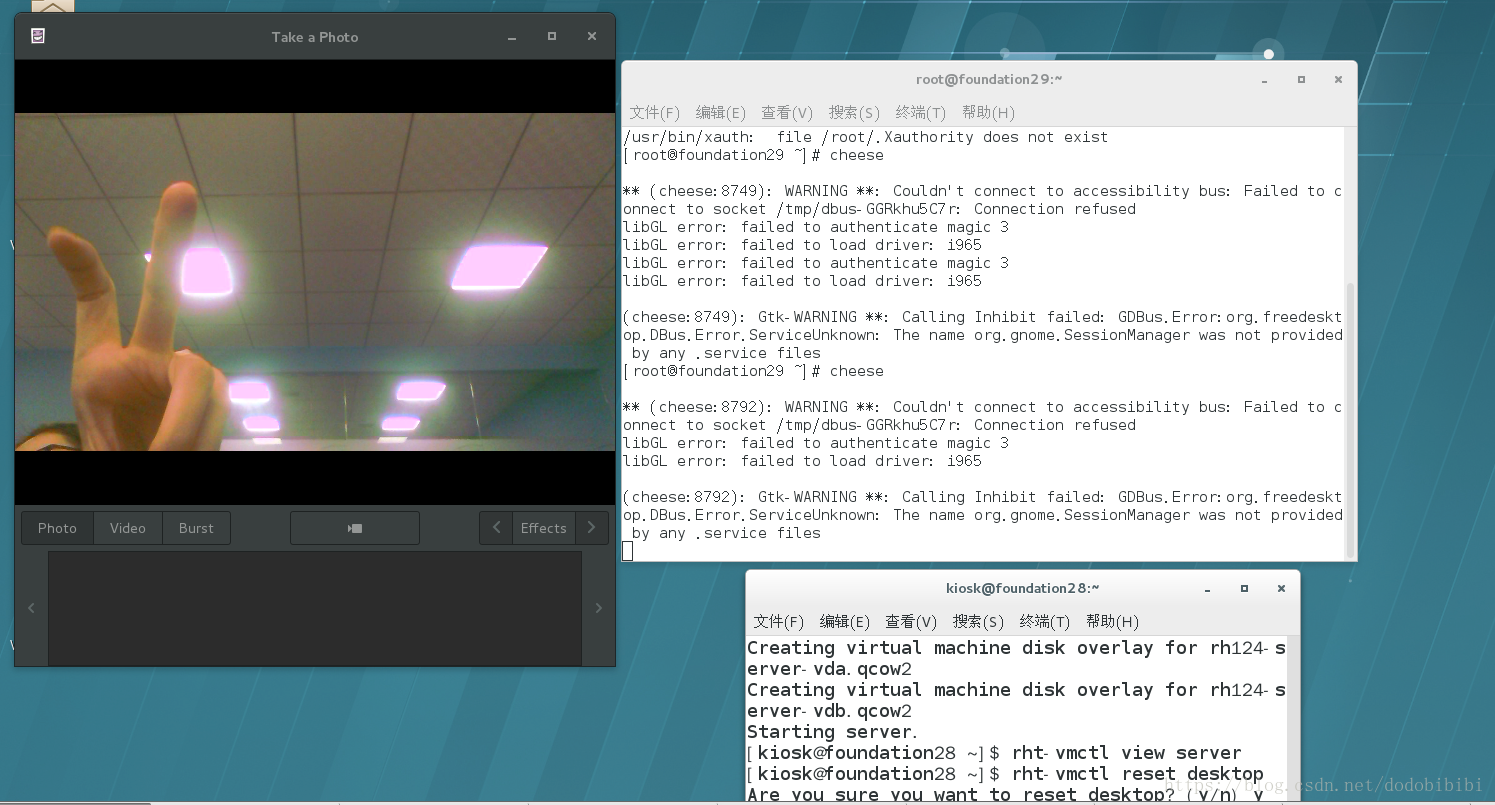Viewport: 1495px width, 805px height.
Task: Switch to Video mode in Cheese
Action: (128, 528)
